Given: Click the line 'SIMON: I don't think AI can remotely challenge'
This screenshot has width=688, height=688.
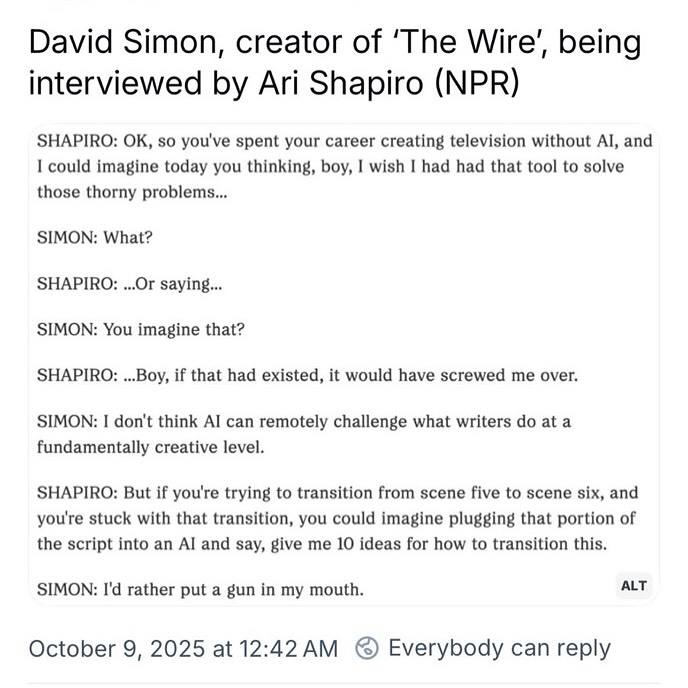Looking at the screenshot, I should (x=304, y=422).
